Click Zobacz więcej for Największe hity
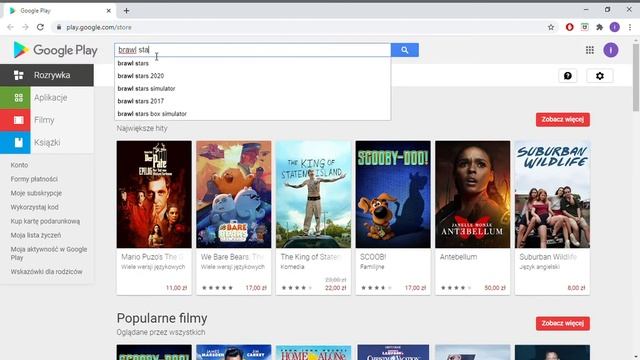Image resolution: width=640 pixels, height=360 pixels. (x=562, y=120)
